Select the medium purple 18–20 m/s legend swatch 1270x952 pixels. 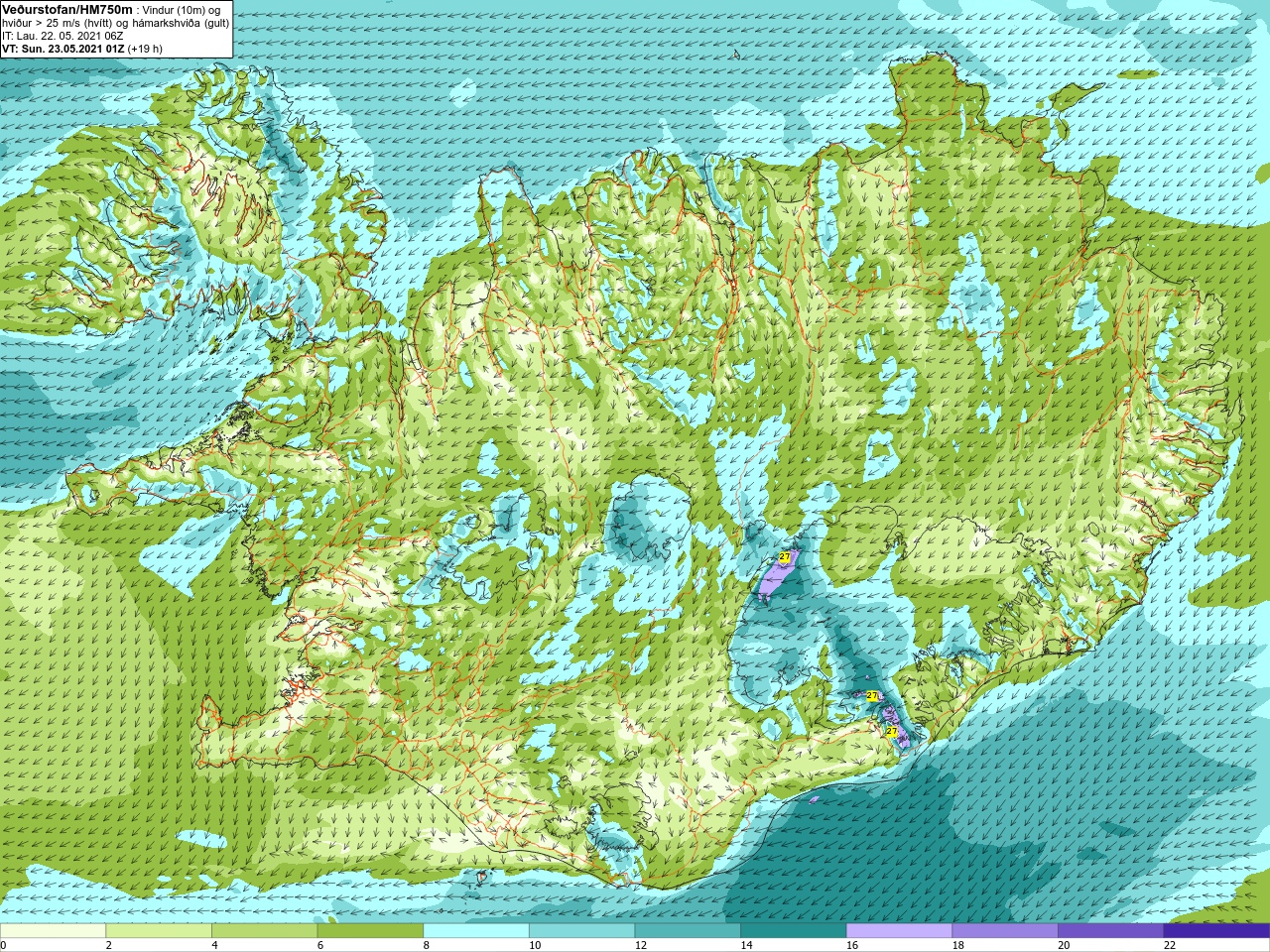1004,930
